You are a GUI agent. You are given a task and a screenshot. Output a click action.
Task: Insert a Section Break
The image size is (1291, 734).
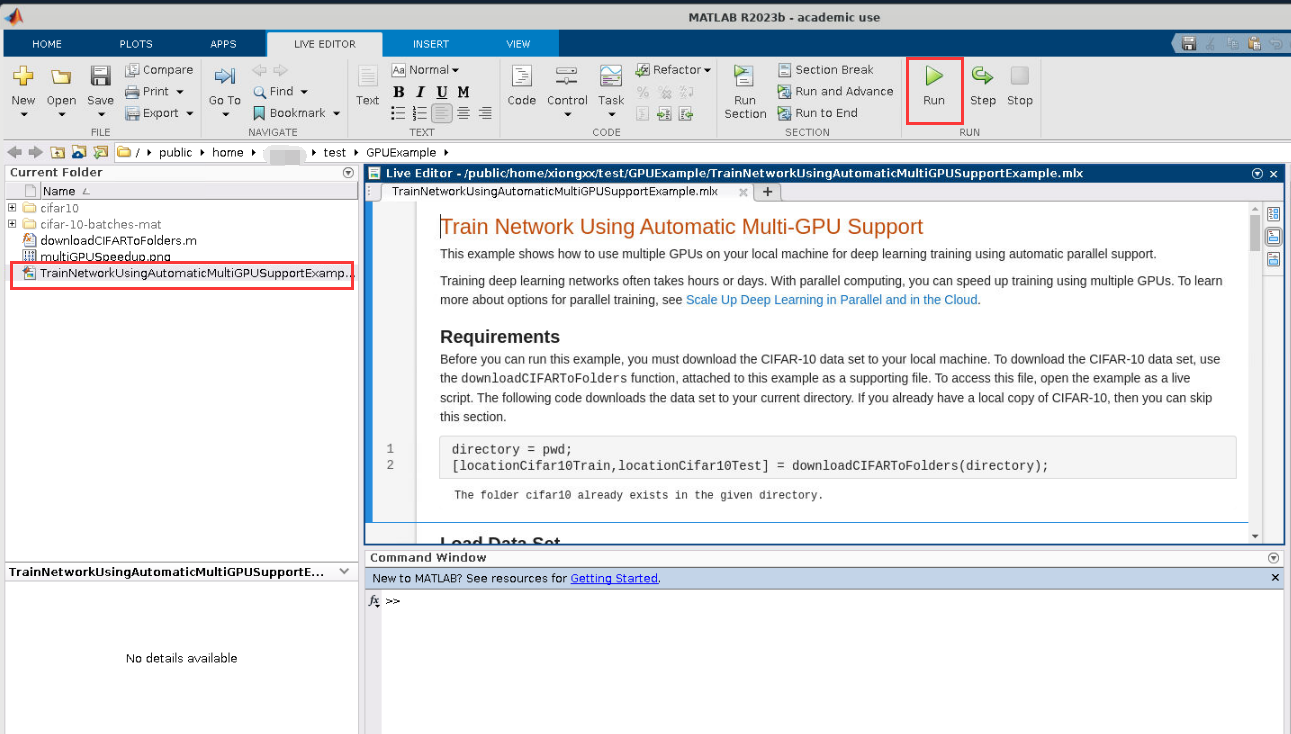(x=825, y=70)
